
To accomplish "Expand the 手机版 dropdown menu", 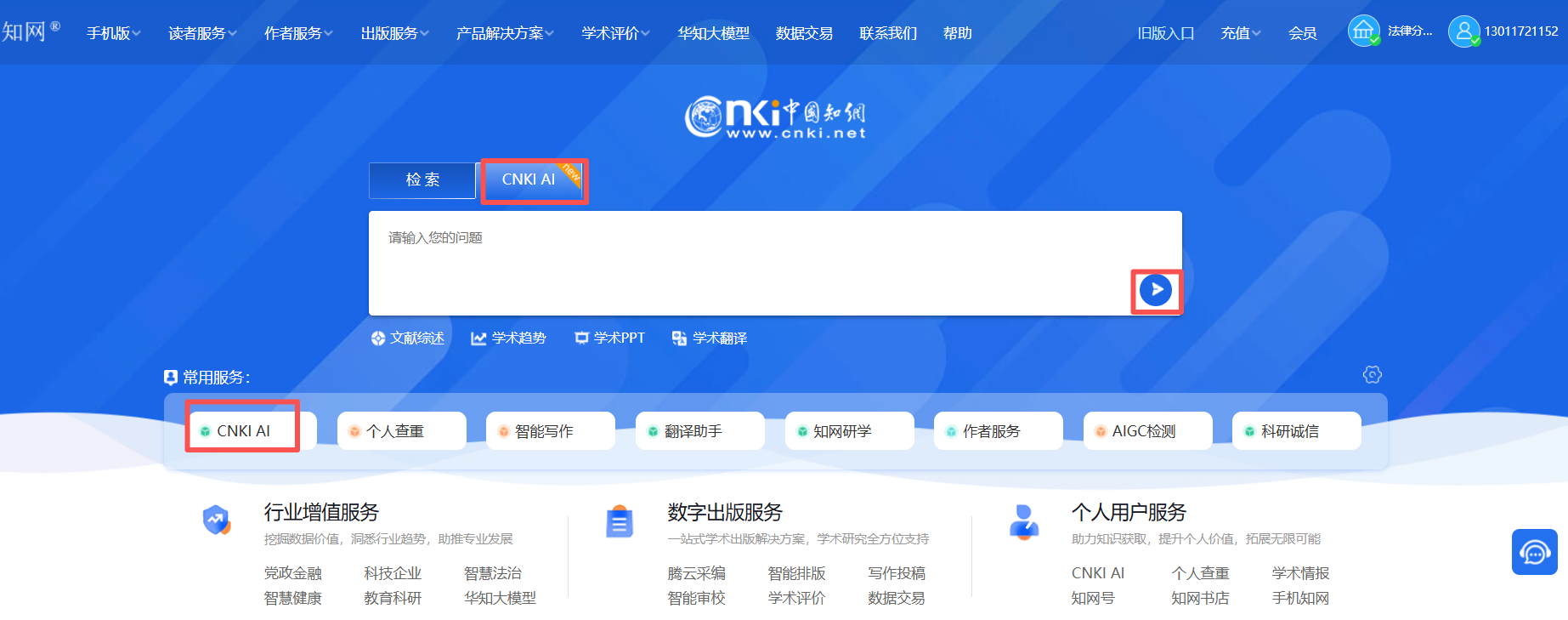I will click(x=113, y=33).
